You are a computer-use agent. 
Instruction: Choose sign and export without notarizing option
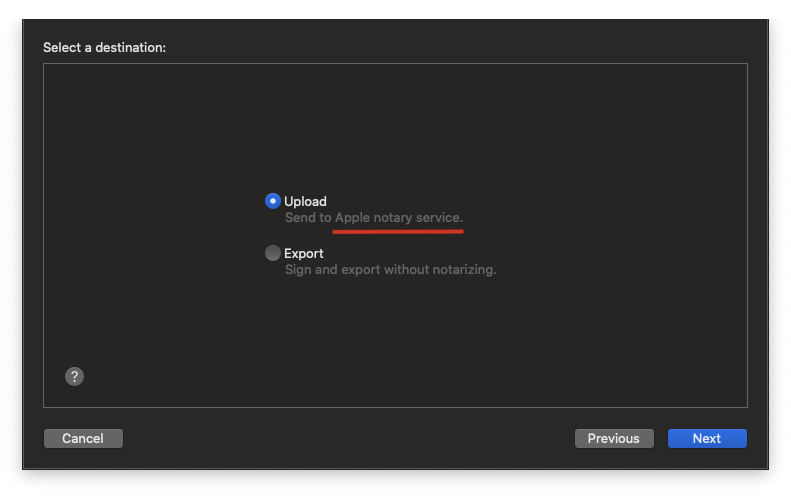272,253
